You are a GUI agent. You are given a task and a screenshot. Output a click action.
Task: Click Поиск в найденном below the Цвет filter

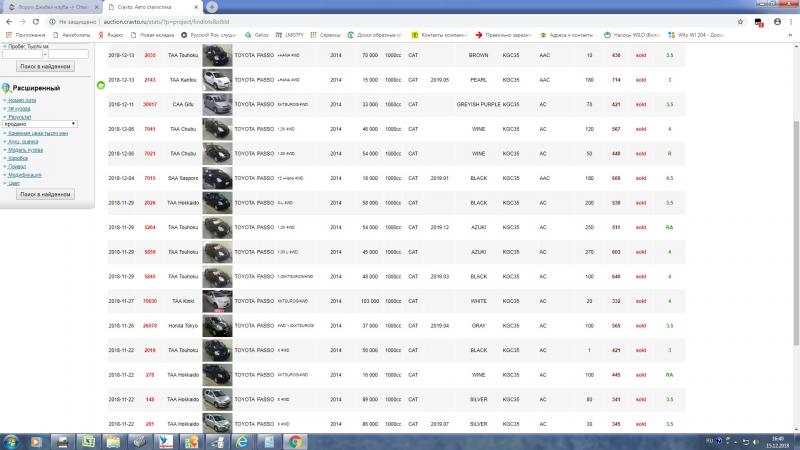point(45,194)
